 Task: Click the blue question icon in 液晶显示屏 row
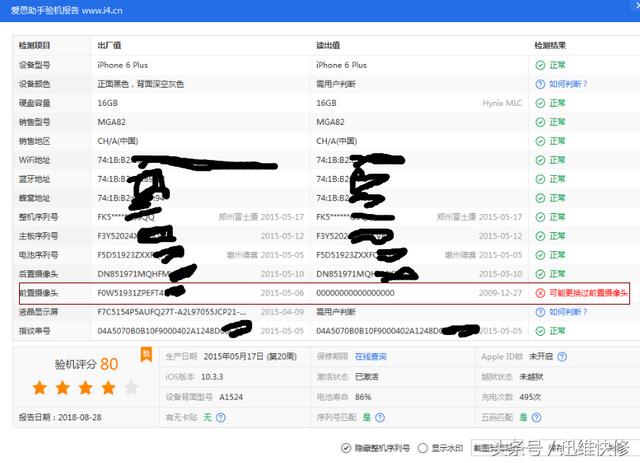click(540, 312)
